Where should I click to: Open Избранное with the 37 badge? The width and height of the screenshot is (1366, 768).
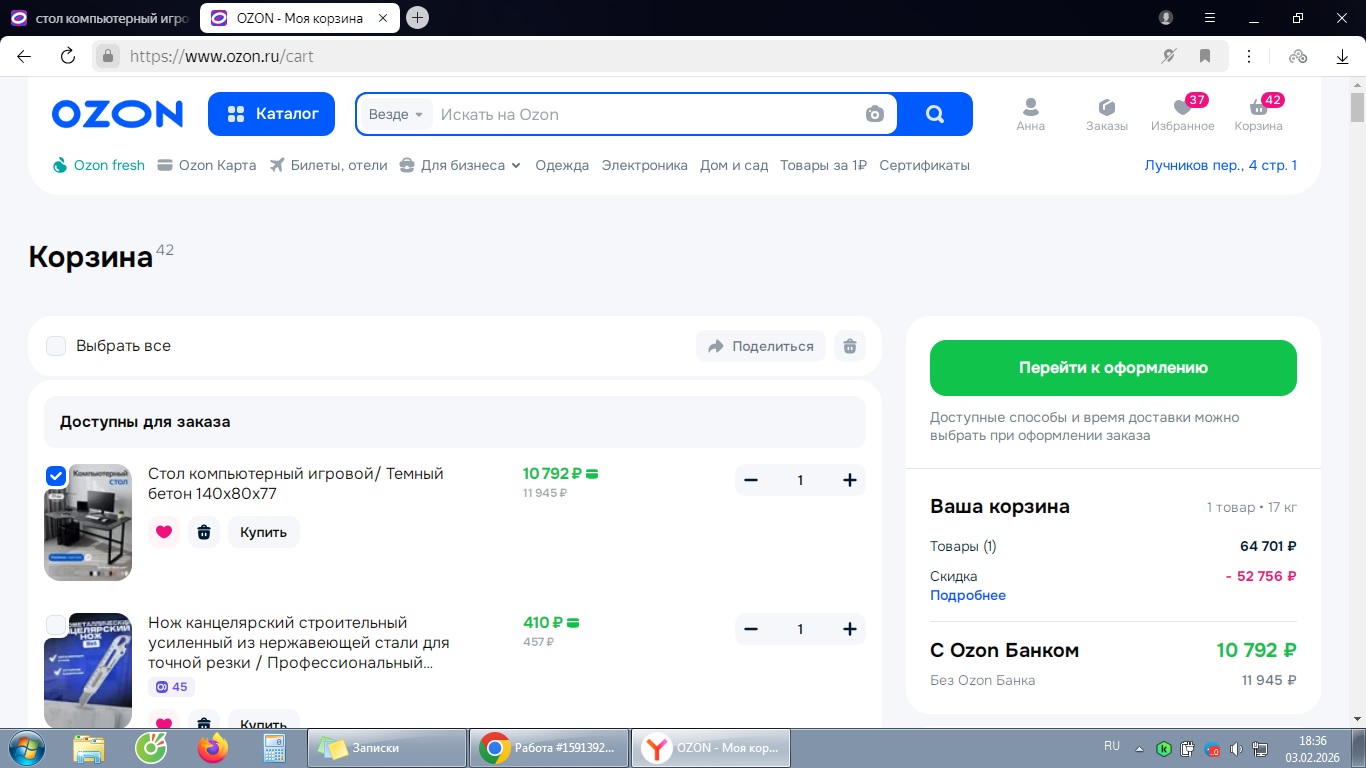tap(1183, 114)
